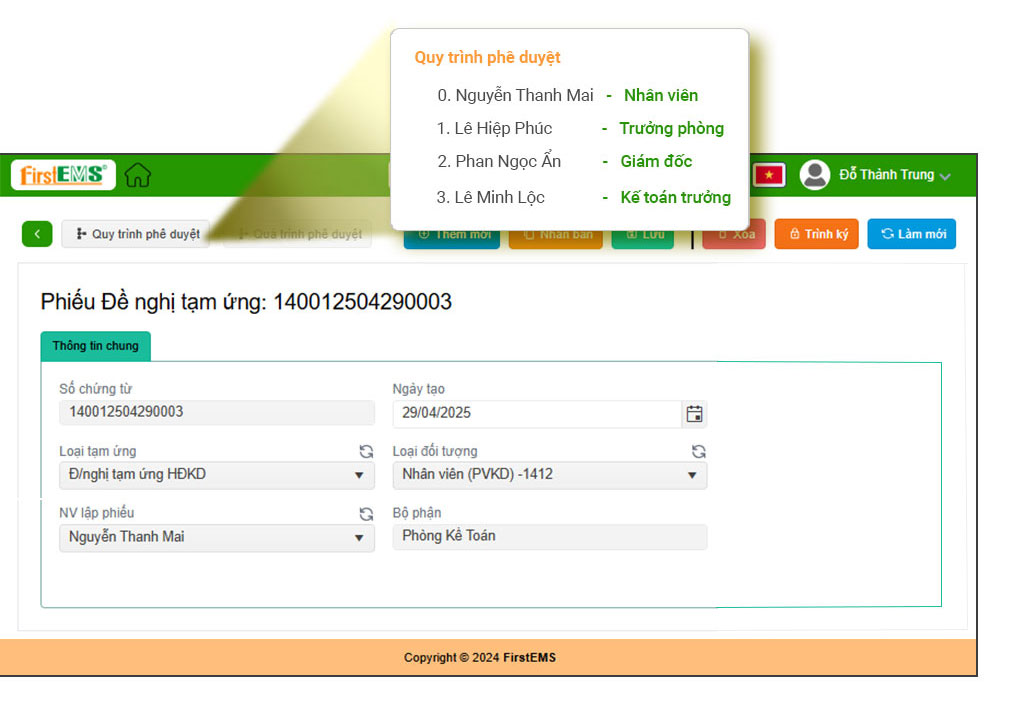Open the calendar picker for Ngày tạo
This screenshot has height=705, width=1013.
694,414
